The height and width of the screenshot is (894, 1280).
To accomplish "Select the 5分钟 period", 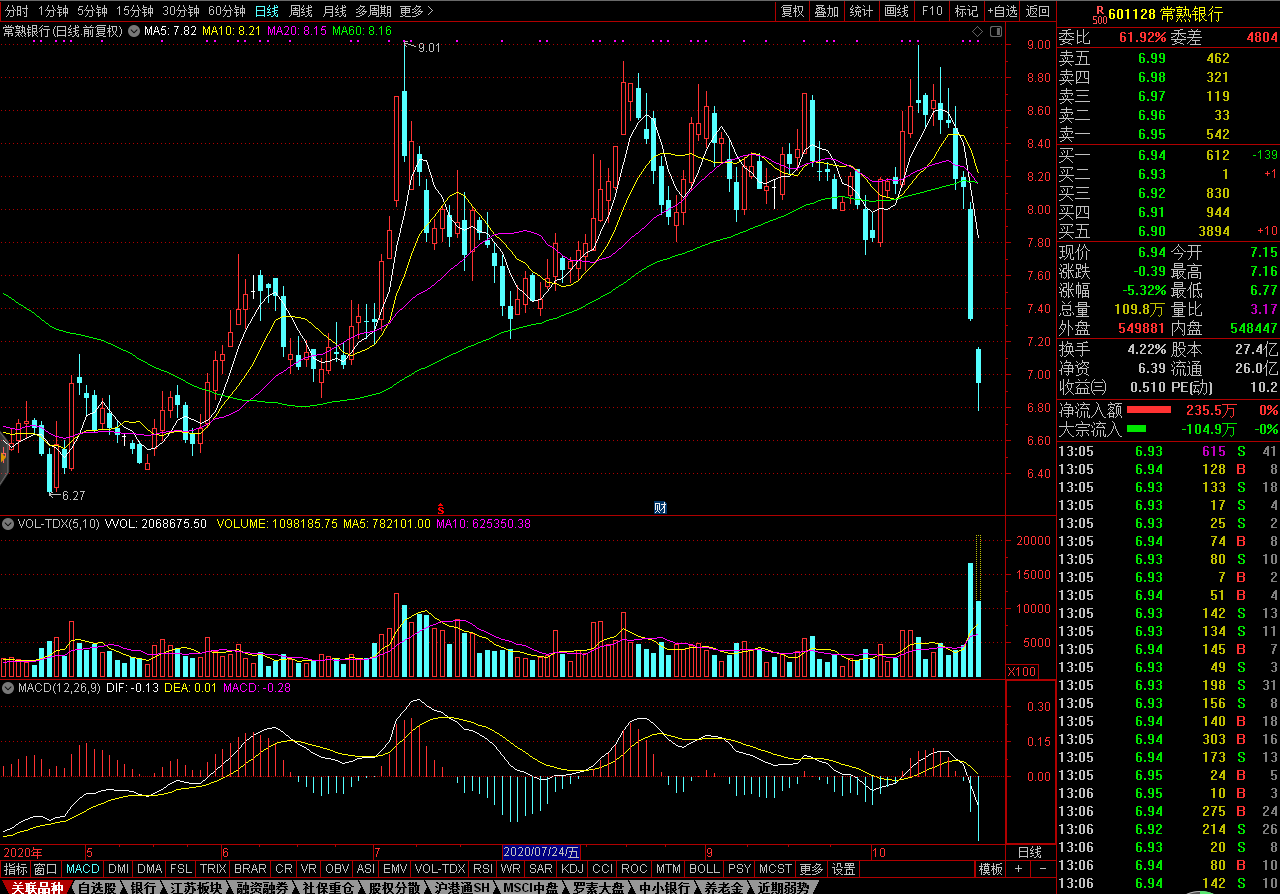I will (91, 11).
